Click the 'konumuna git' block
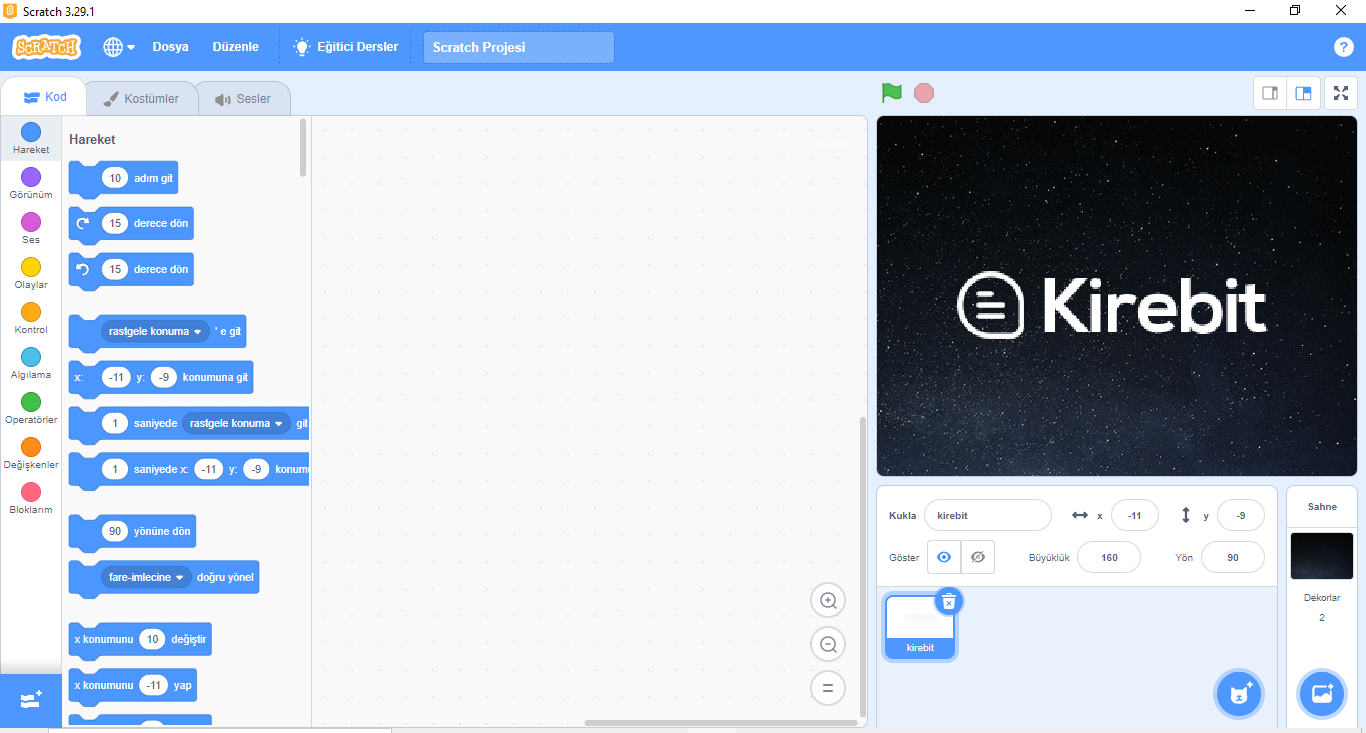The image size is (1366, 733). click(161, 377)
